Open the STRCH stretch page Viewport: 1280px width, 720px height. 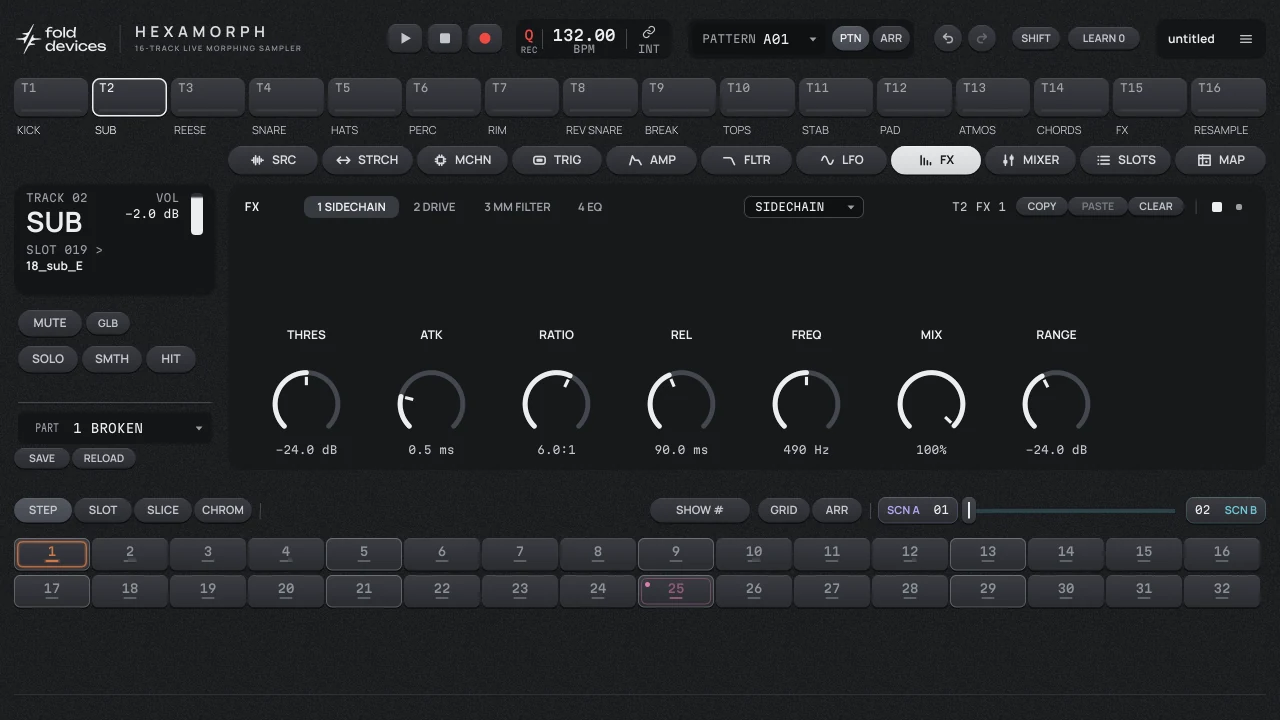[367, 160]
